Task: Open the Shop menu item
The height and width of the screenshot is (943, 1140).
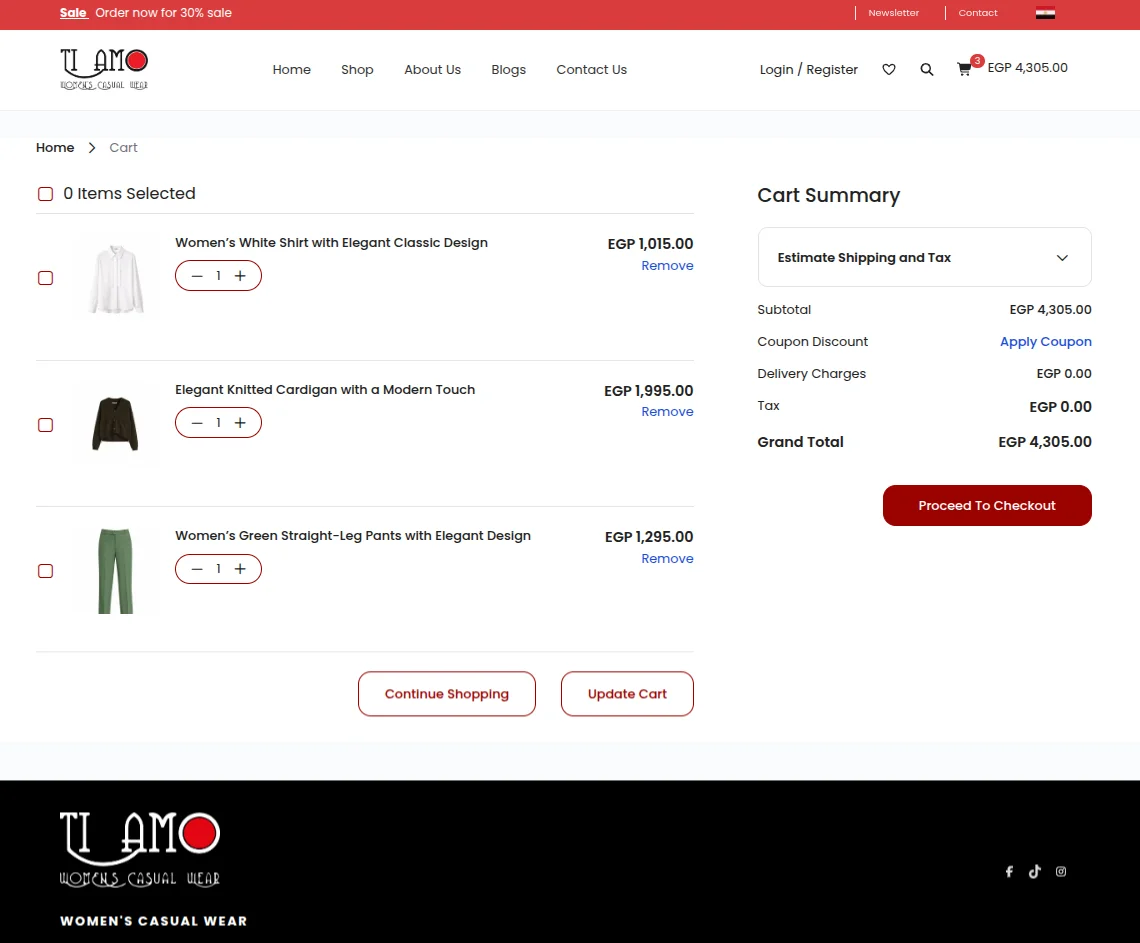Action: coord(357,69)
